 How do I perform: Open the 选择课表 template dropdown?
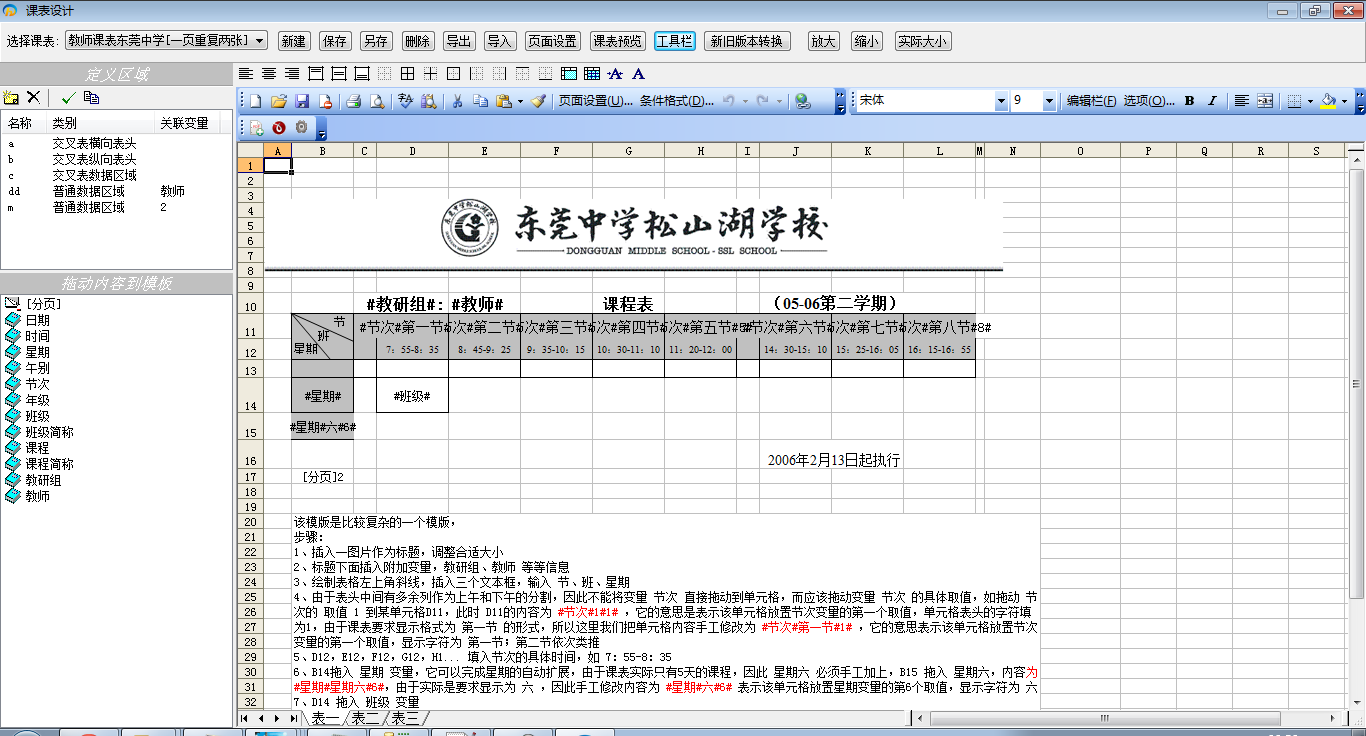[260, 41]
